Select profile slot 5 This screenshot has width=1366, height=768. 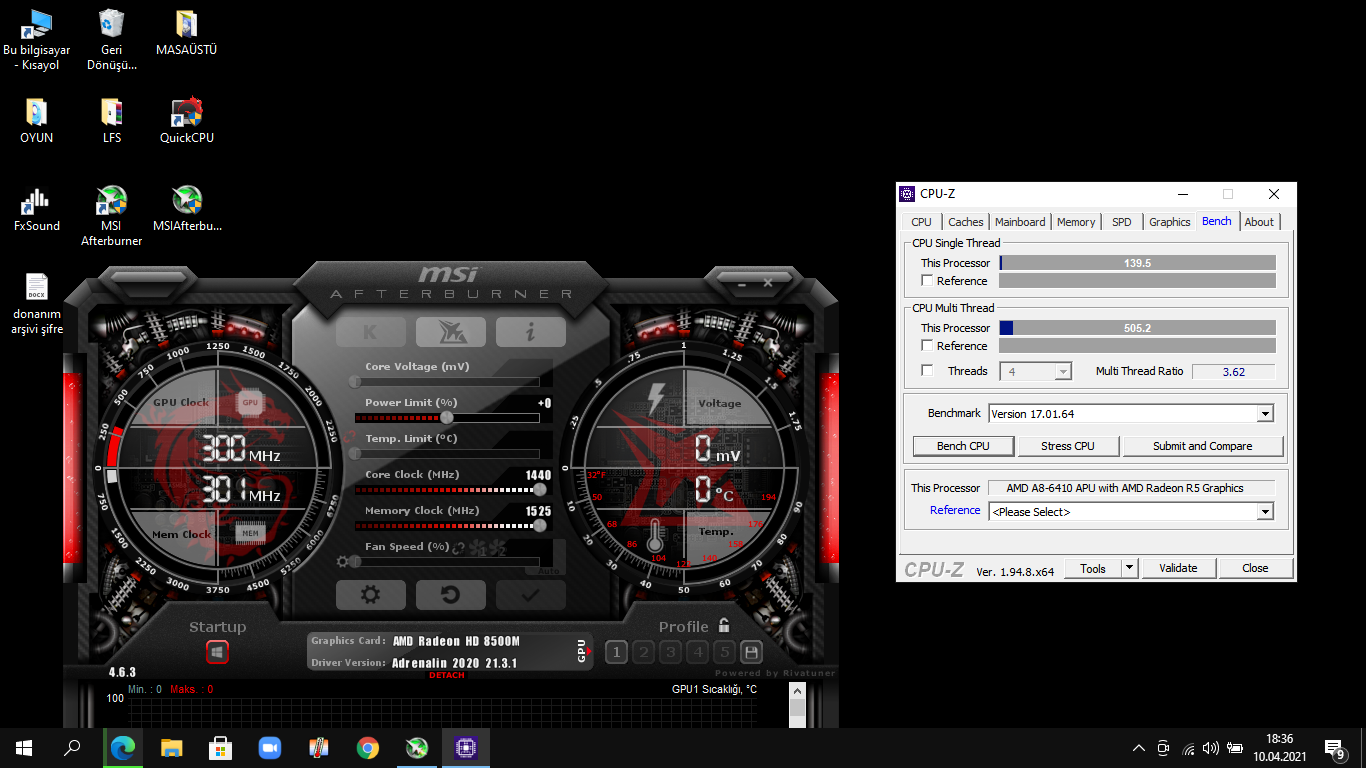(724, 653)
